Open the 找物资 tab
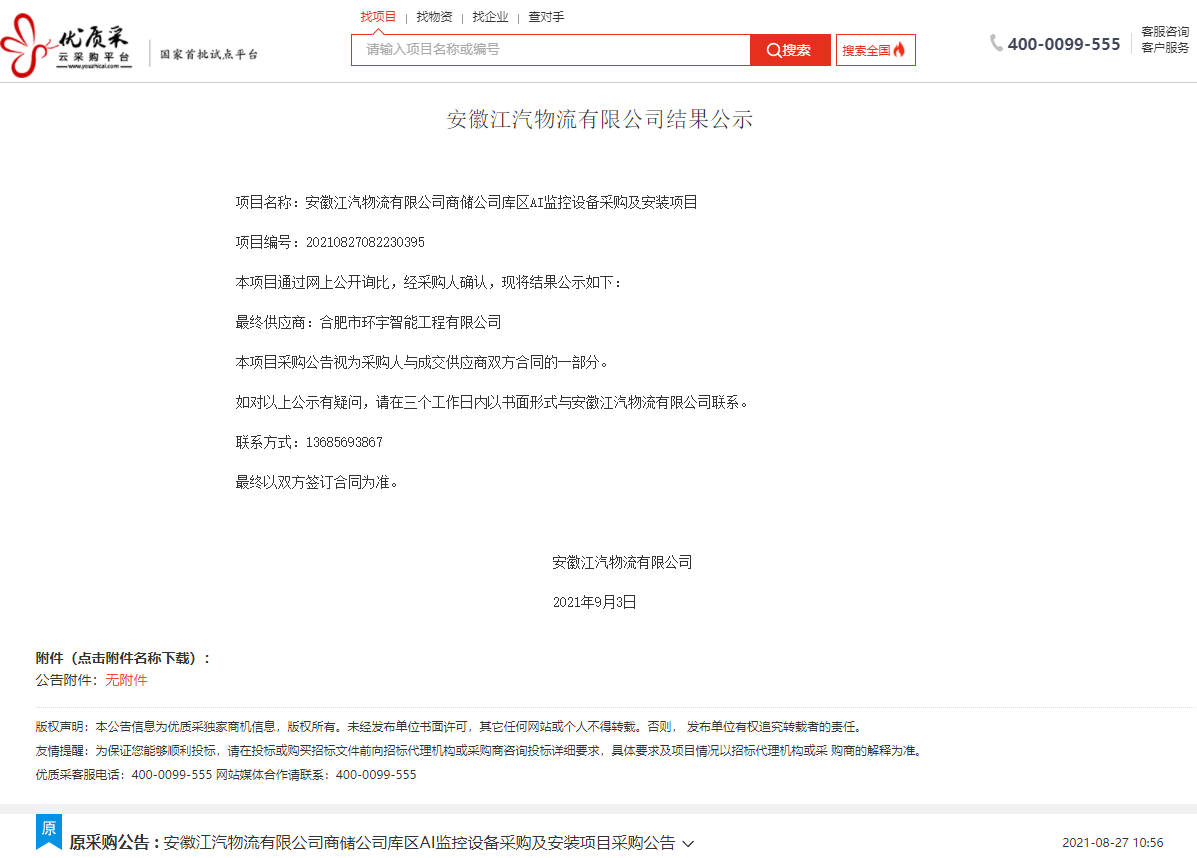1197x858 pixels. [434, 16]
